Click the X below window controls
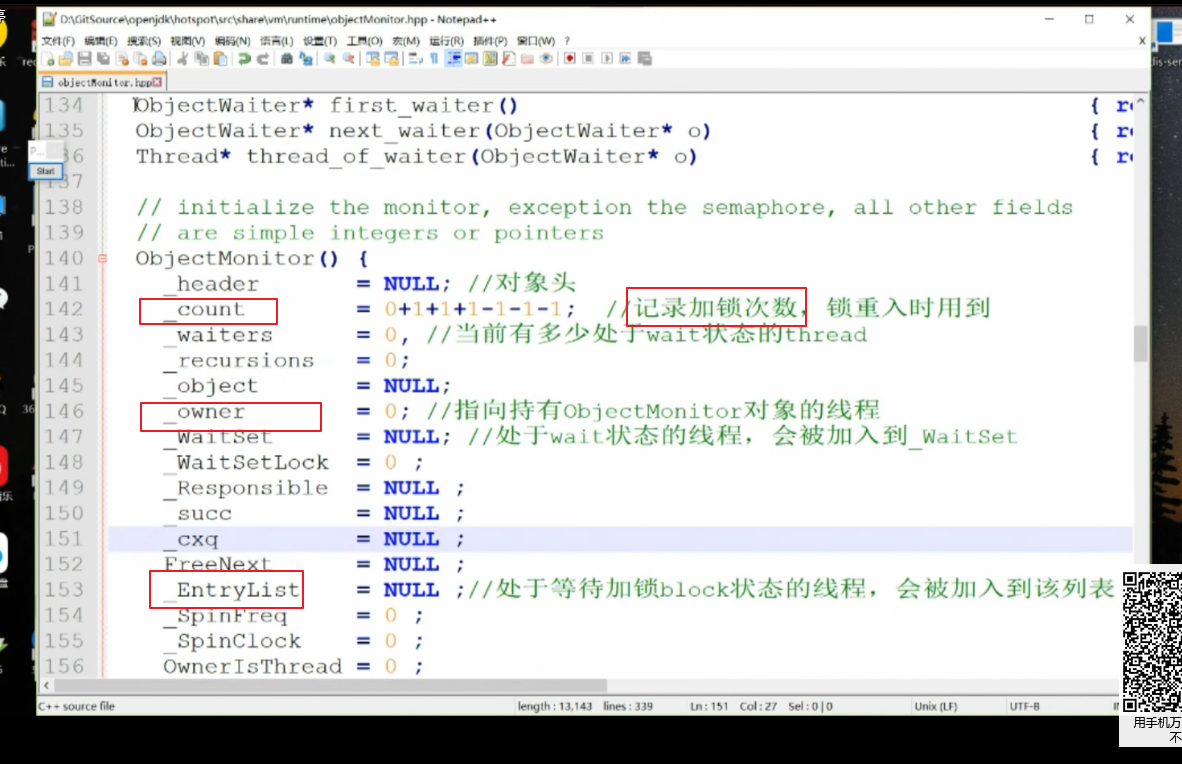Screen dimensions: 1182x764 [1141, 41]
